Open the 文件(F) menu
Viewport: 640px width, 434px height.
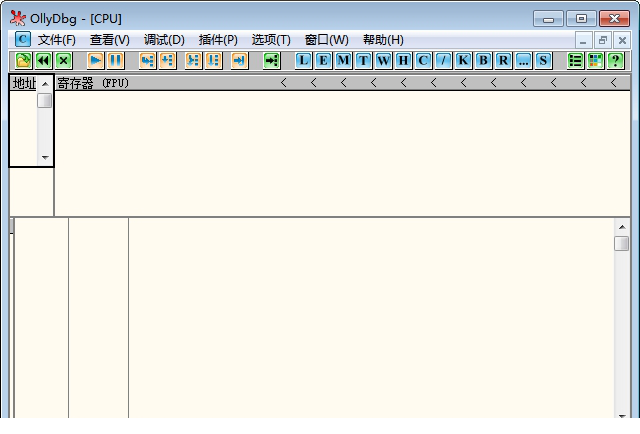point(56,40)
